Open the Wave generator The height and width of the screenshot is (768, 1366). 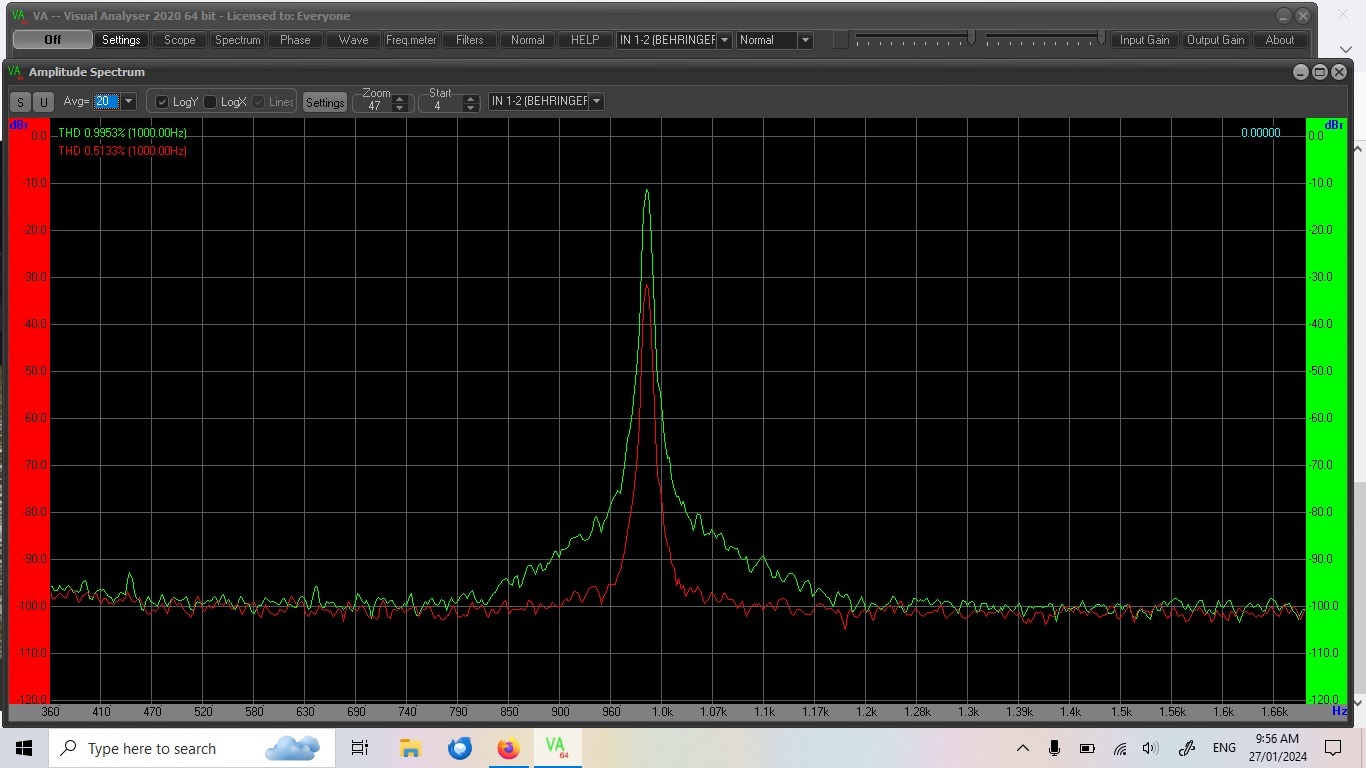pyautogui.click(x=353, y=40)
